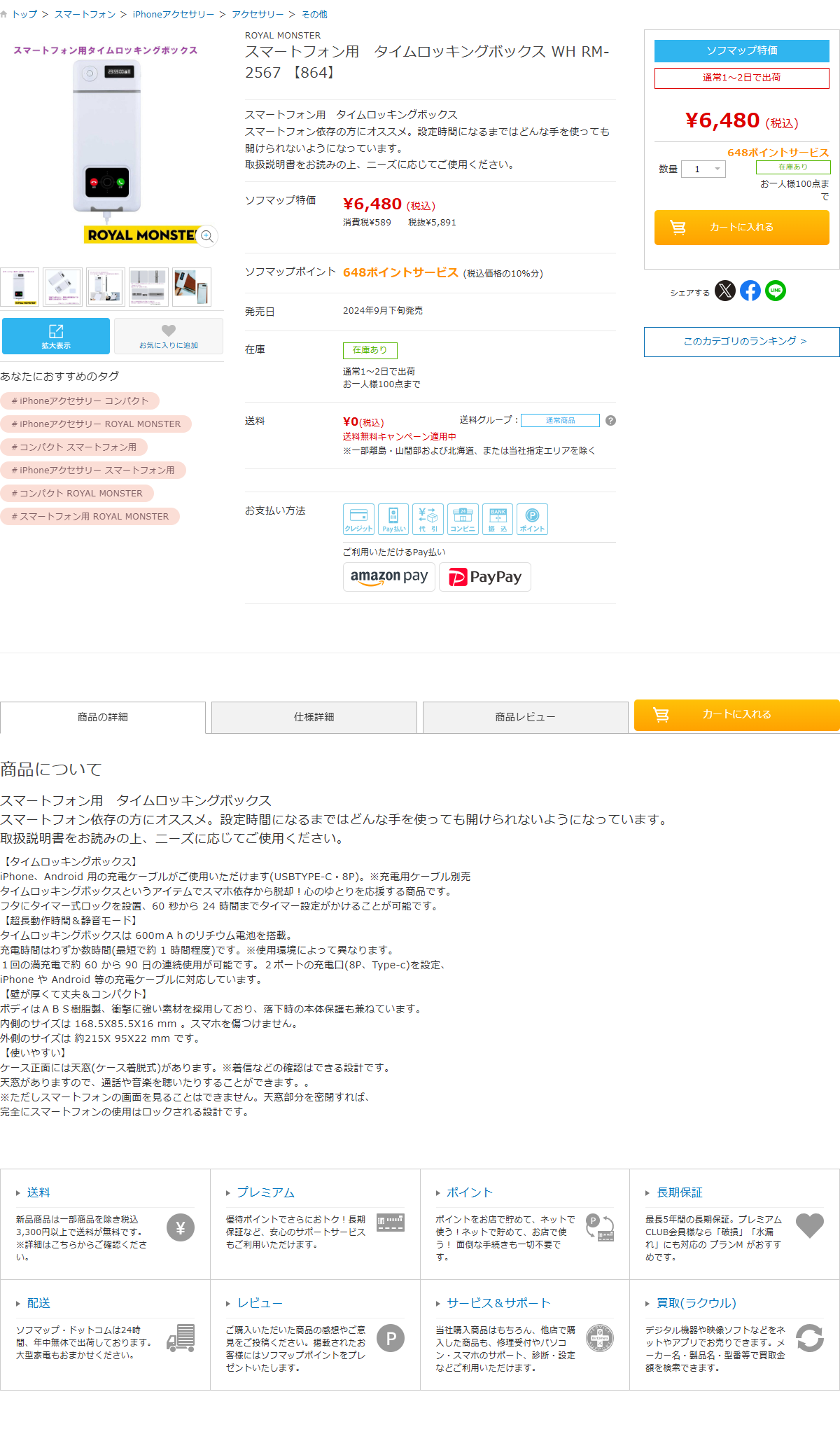
Task: Switch to the 商品レビュー tab
Action: (526, 717)
